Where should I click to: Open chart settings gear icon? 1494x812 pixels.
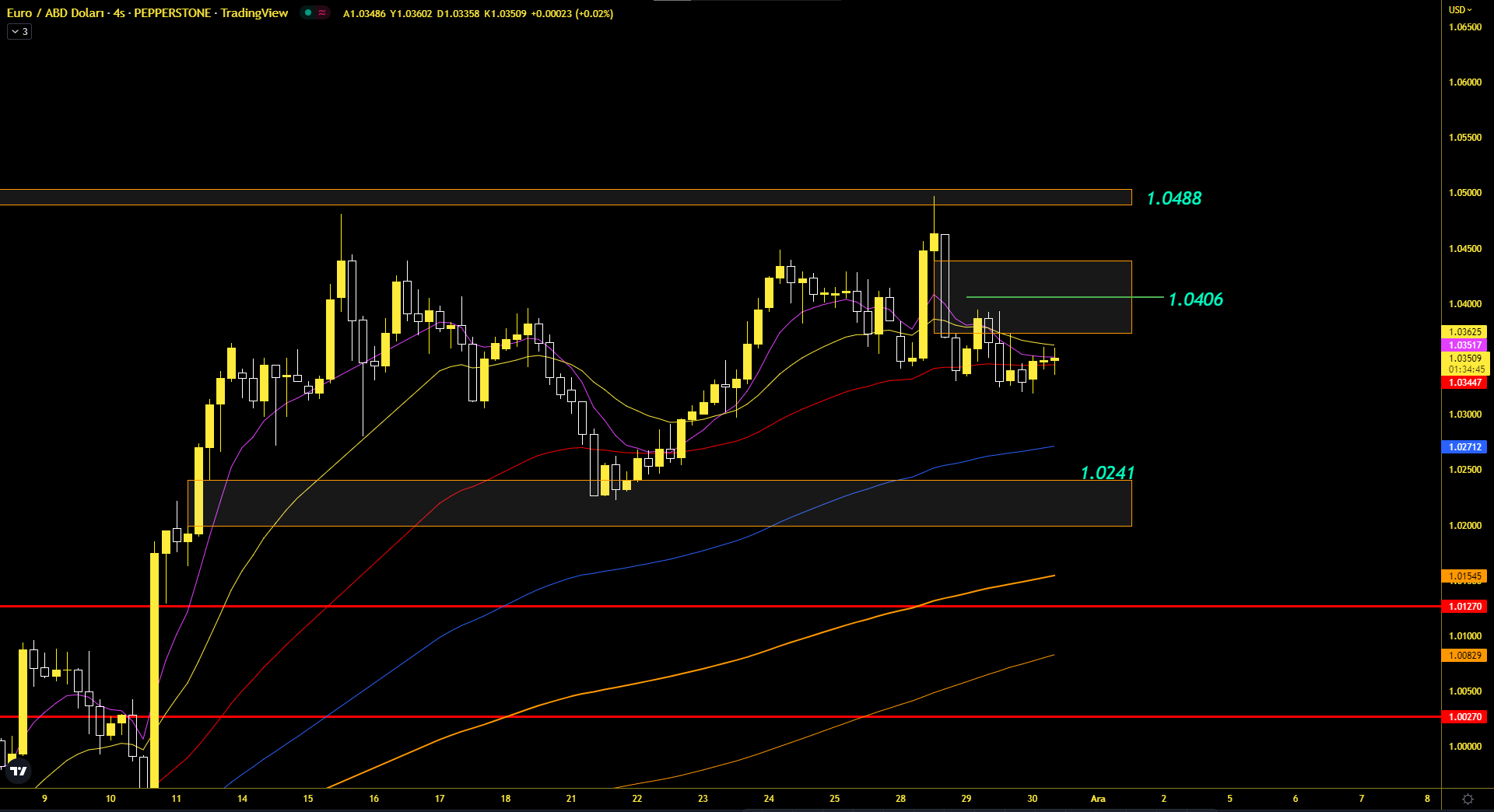pyautogui.click(x=1468, y=799)
